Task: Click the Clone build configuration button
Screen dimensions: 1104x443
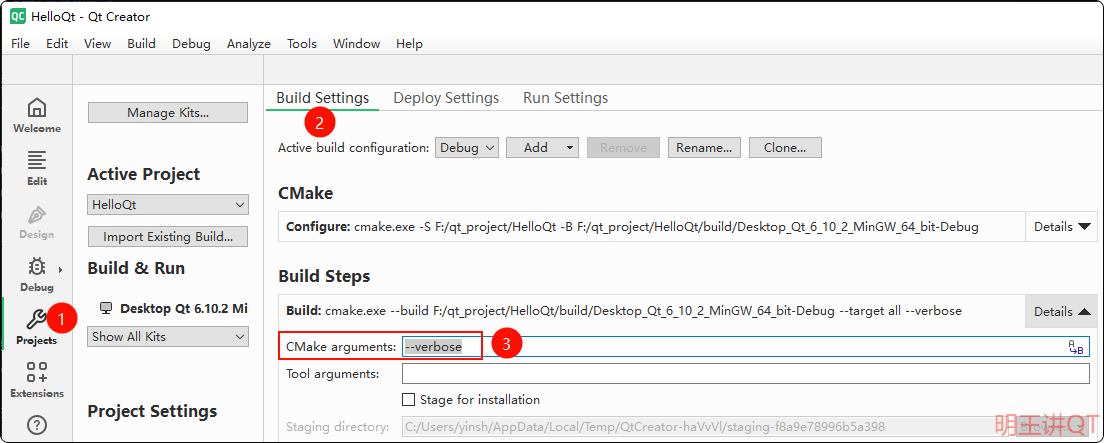Action: point(784,147)
